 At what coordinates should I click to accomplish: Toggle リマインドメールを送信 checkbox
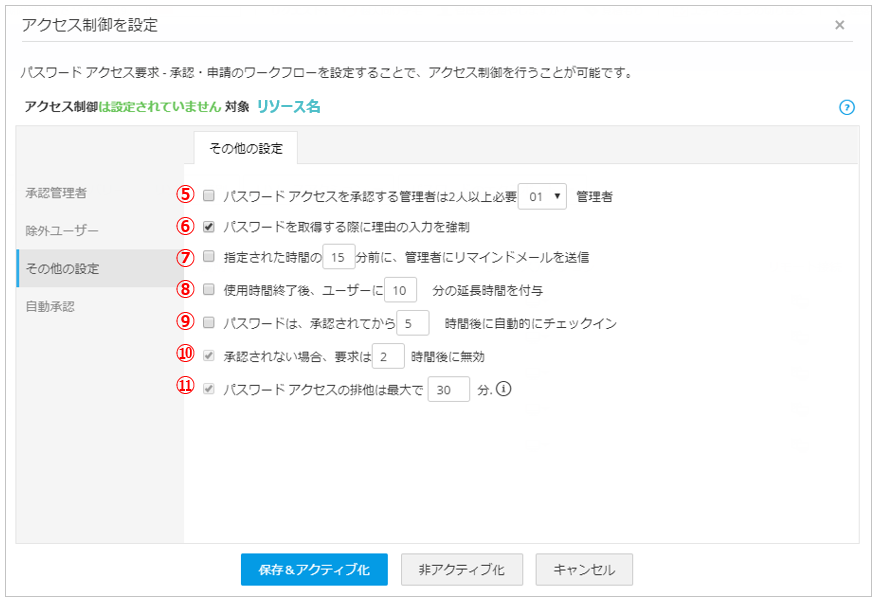point(209,257)
